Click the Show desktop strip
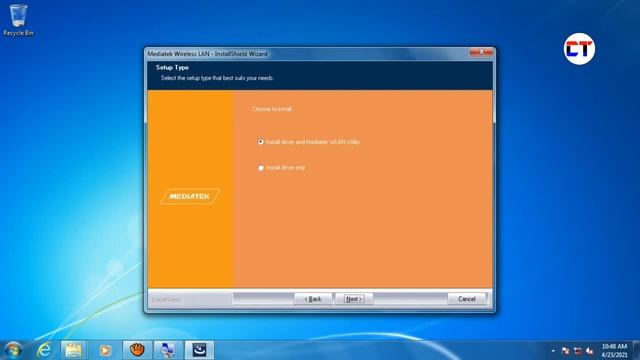Viewport: 640px width, 360px height. point(636,350)
